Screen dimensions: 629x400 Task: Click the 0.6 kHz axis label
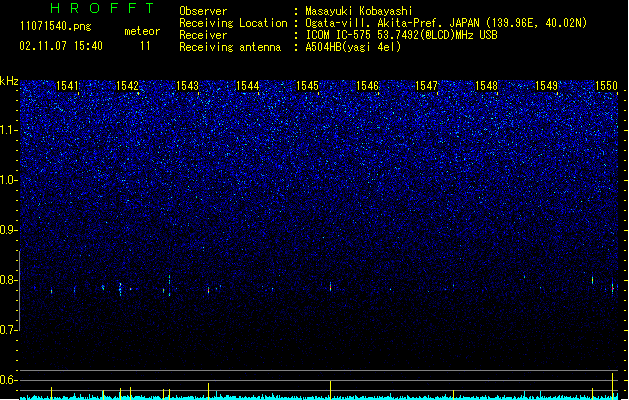click(8, 380)
